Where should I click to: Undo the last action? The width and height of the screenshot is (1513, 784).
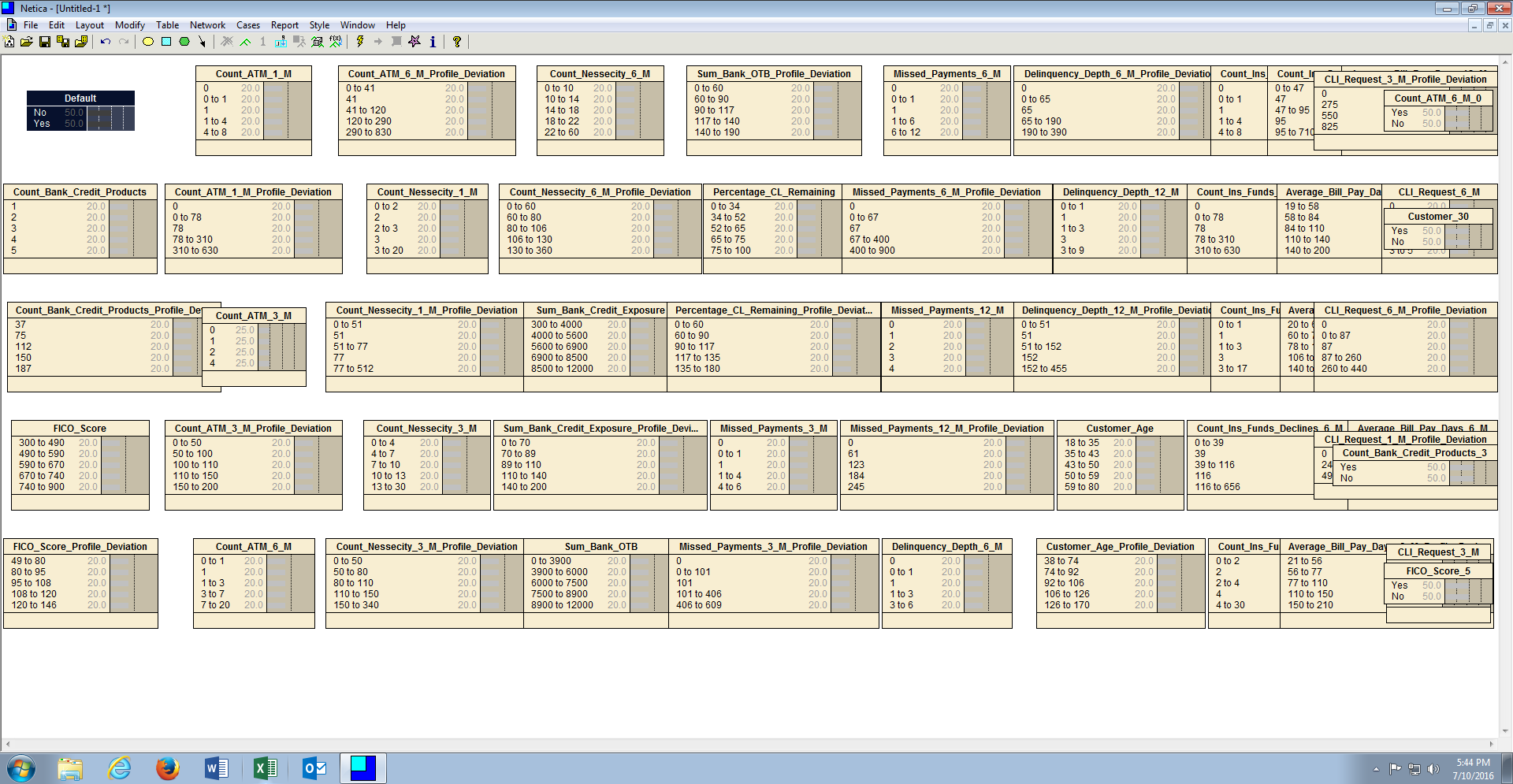coord(106,42)
